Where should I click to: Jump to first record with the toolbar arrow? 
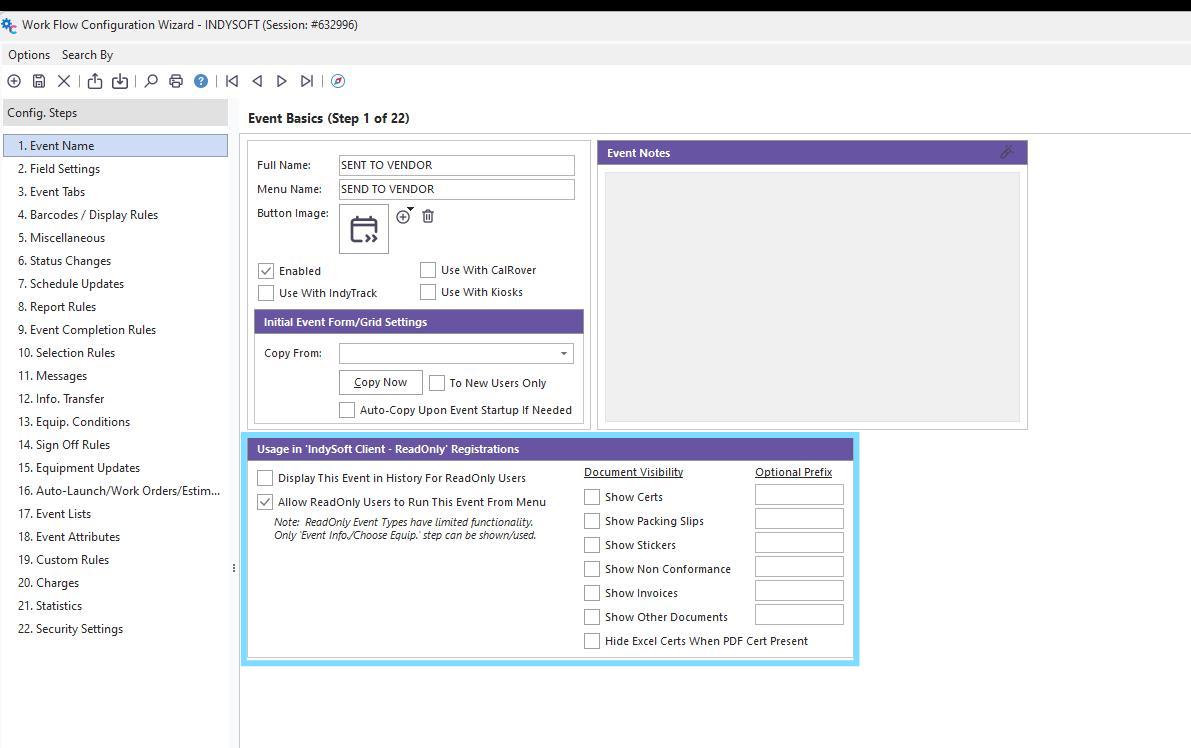(231, 81)
